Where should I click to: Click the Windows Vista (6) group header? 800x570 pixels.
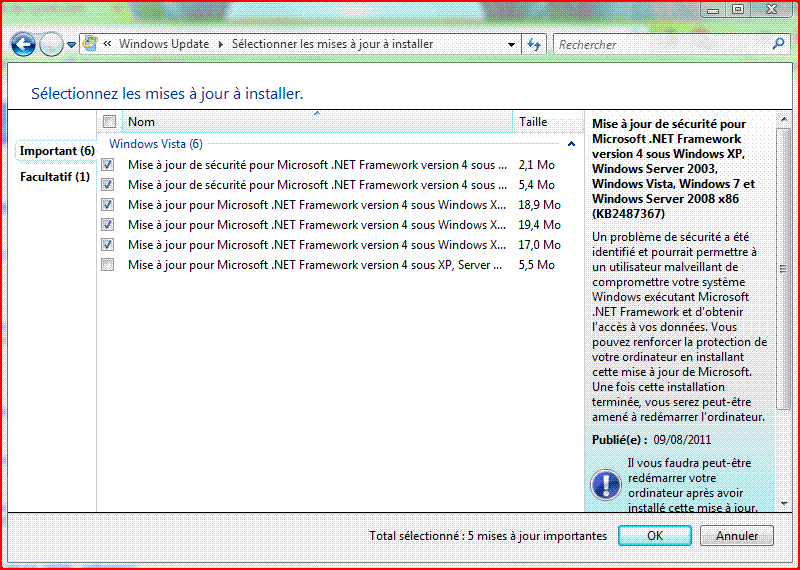[156, 144]
